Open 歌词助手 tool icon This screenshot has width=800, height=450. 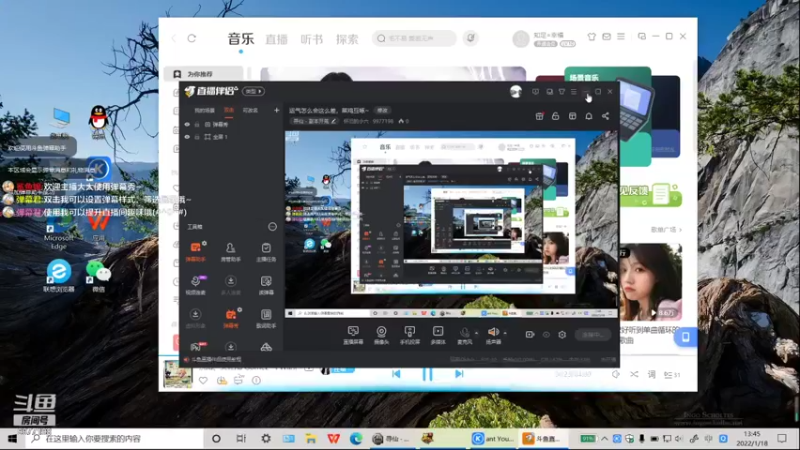click(266, 318)
